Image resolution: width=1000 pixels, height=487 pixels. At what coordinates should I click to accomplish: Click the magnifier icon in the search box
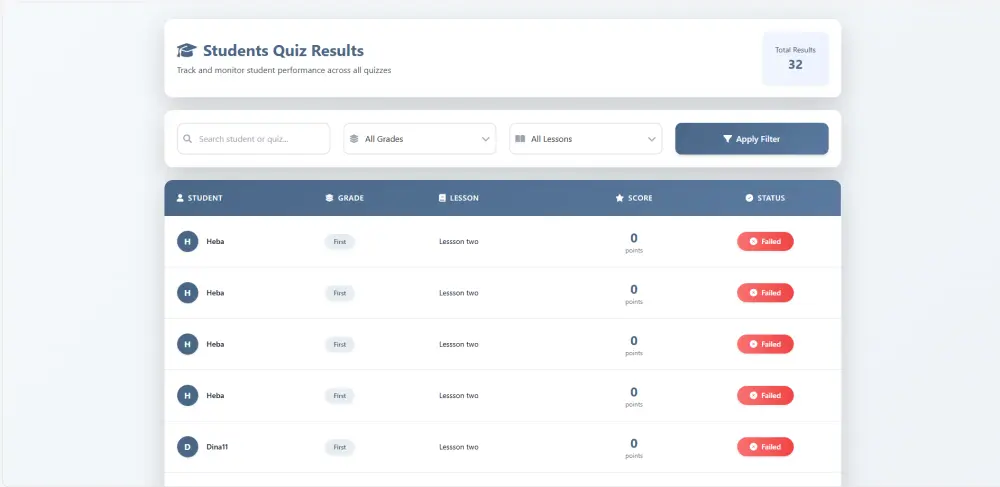(x=188, y=138)
